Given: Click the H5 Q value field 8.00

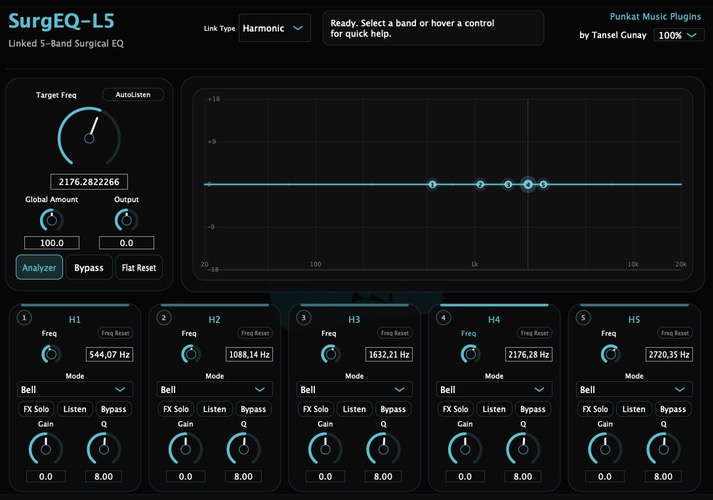Looking at the screenshot, I should [663, 476].
